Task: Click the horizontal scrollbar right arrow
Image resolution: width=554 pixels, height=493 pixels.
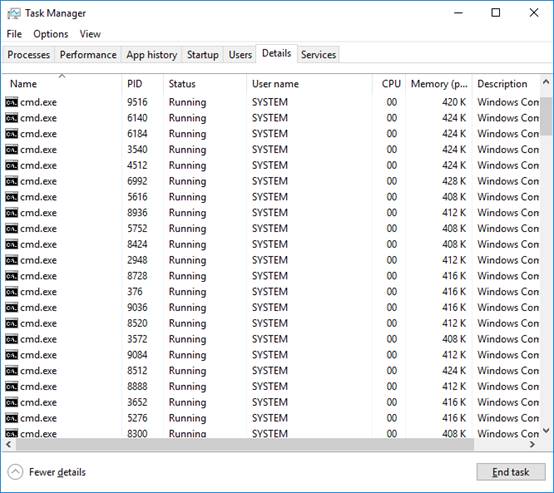Action: (533, 445)
